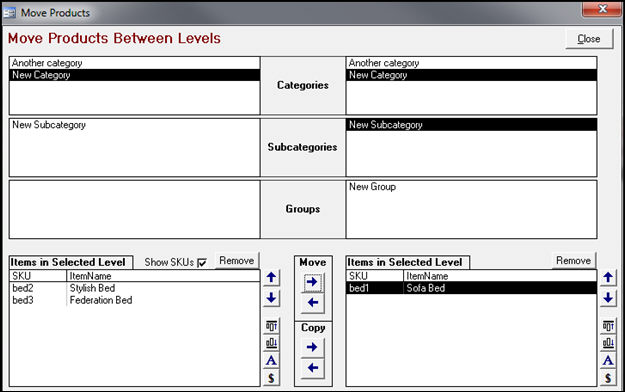Sort right list by price dollar icon
The image size is (625, 392).
click(608, 378)
